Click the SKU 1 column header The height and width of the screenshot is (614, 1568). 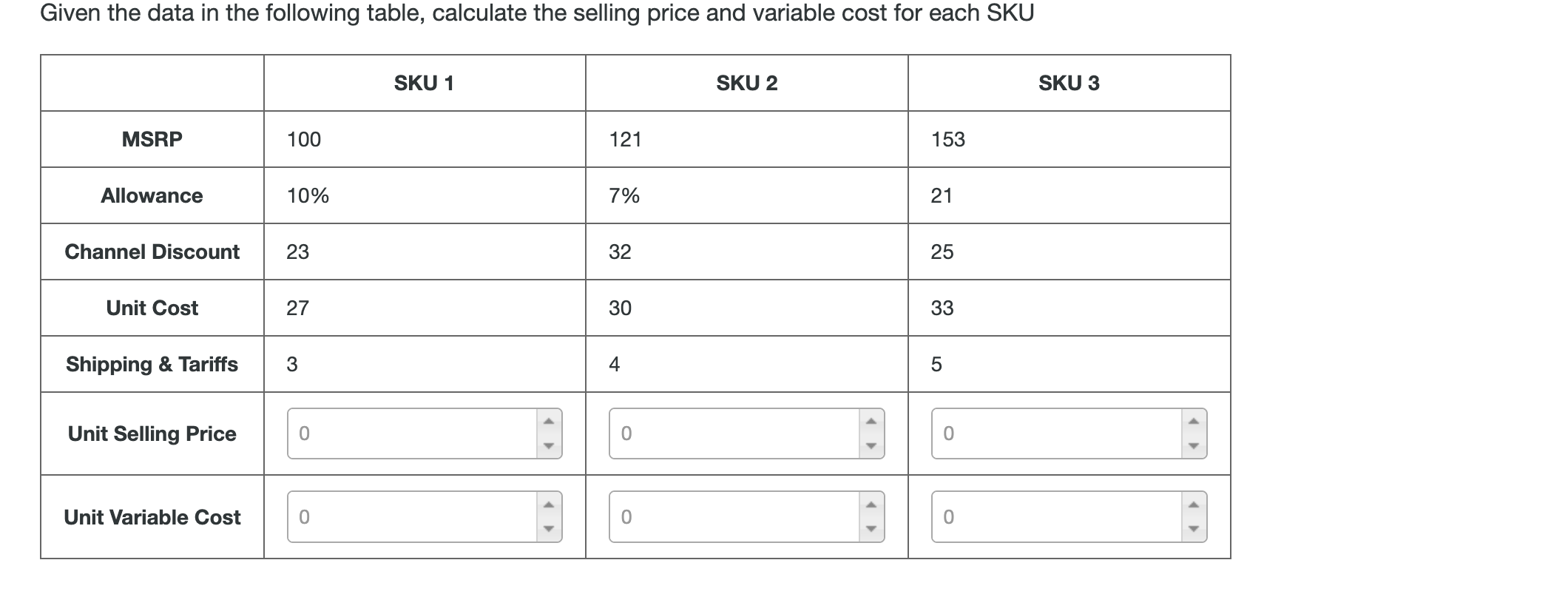tap(424, 83)
